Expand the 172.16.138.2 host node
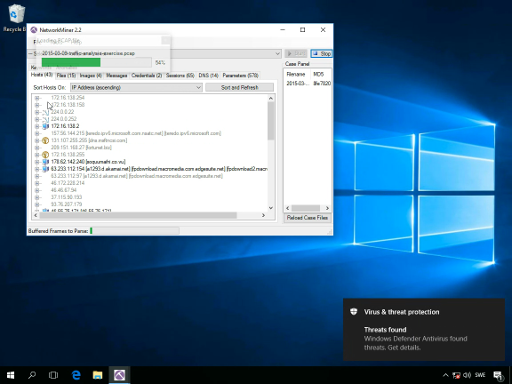 point(37,126)
